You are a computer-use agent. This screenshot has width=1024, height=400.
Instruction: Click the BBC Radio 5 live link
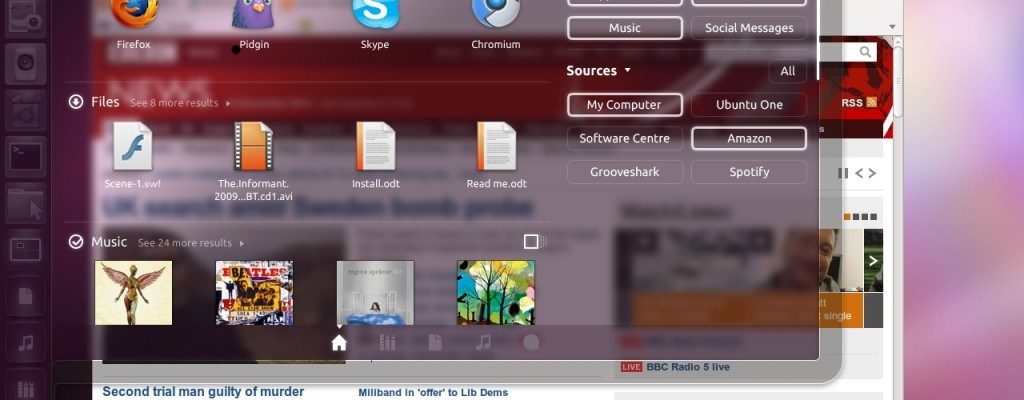click(686, 367)
